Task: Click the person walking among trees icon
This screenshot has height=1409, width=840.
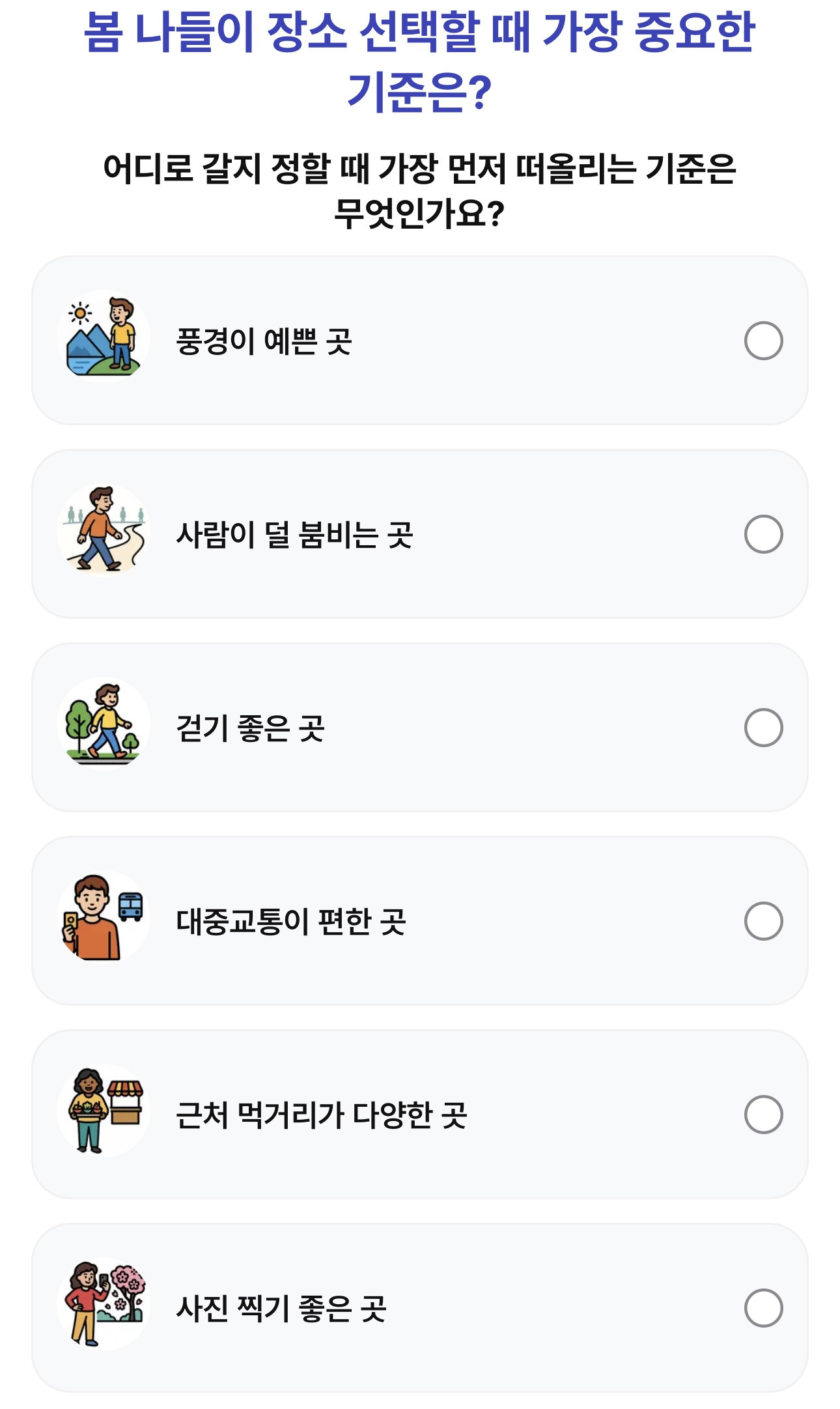Action: (x=103, y=724)
